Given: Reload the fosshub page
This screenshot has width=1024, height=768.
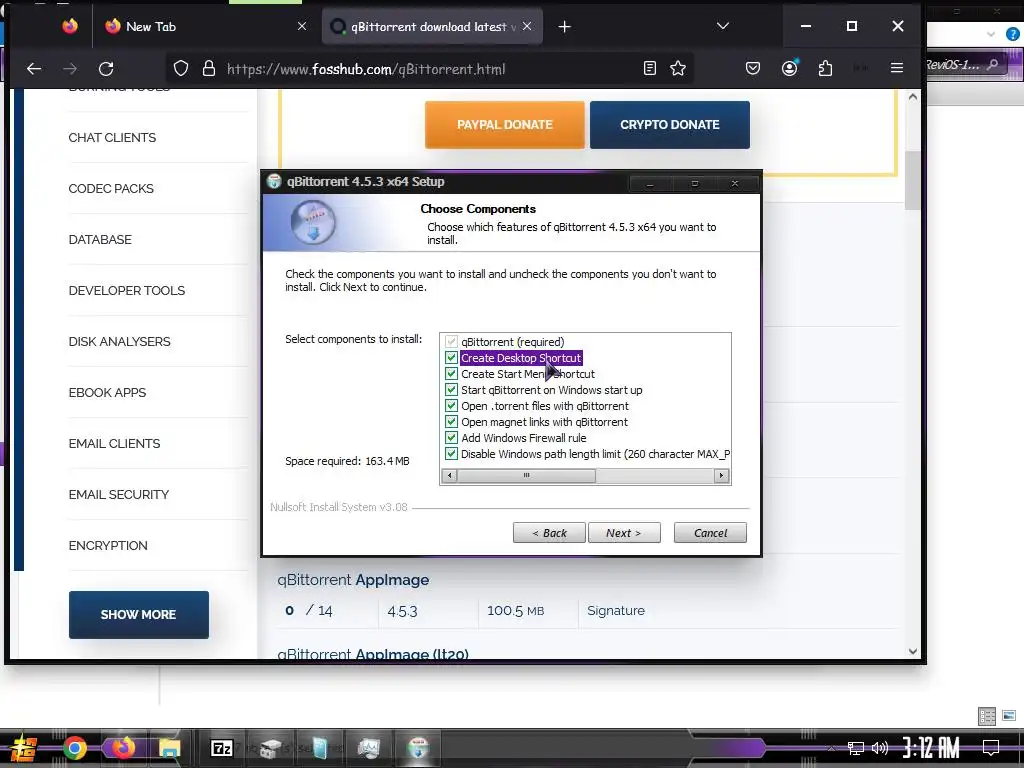Looking at the screenshot, I should pyautogui.click(x=106, y=69).
